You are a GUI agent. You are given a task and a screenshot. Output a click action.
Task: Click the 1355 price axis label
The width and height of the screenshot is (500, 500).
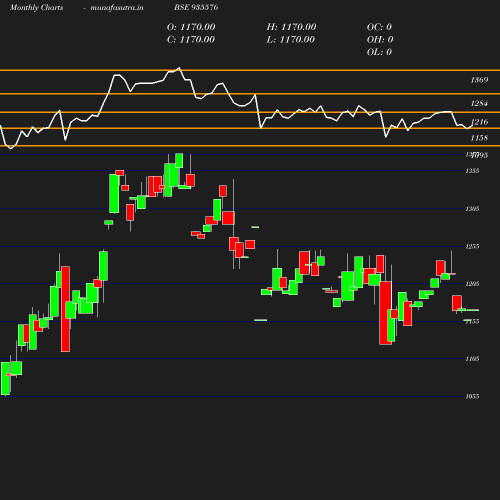(472, 171)
